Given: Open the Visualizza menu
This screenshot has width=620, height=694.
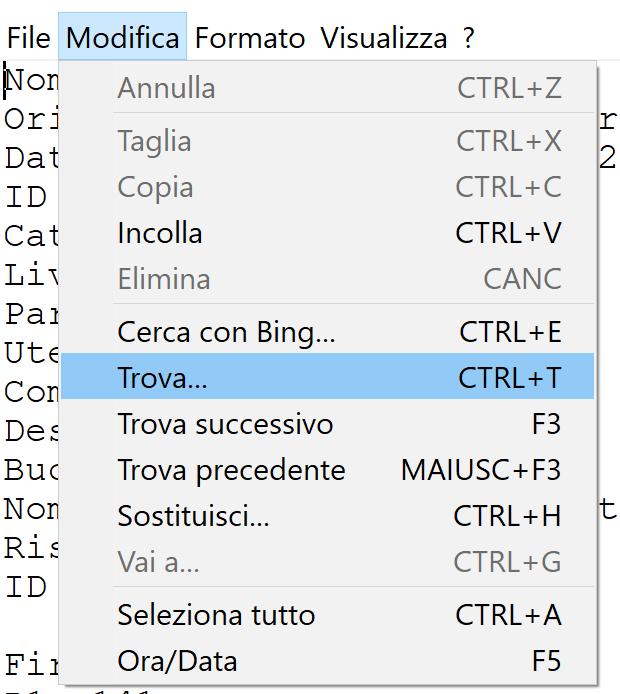Looking at the screenshot, I should [384, 38].
